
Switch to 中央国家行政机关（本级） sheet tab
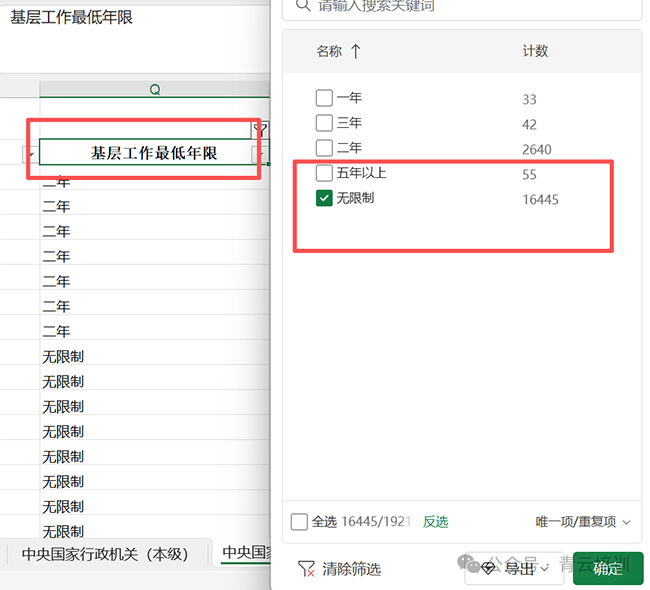[x=105, y=553]
